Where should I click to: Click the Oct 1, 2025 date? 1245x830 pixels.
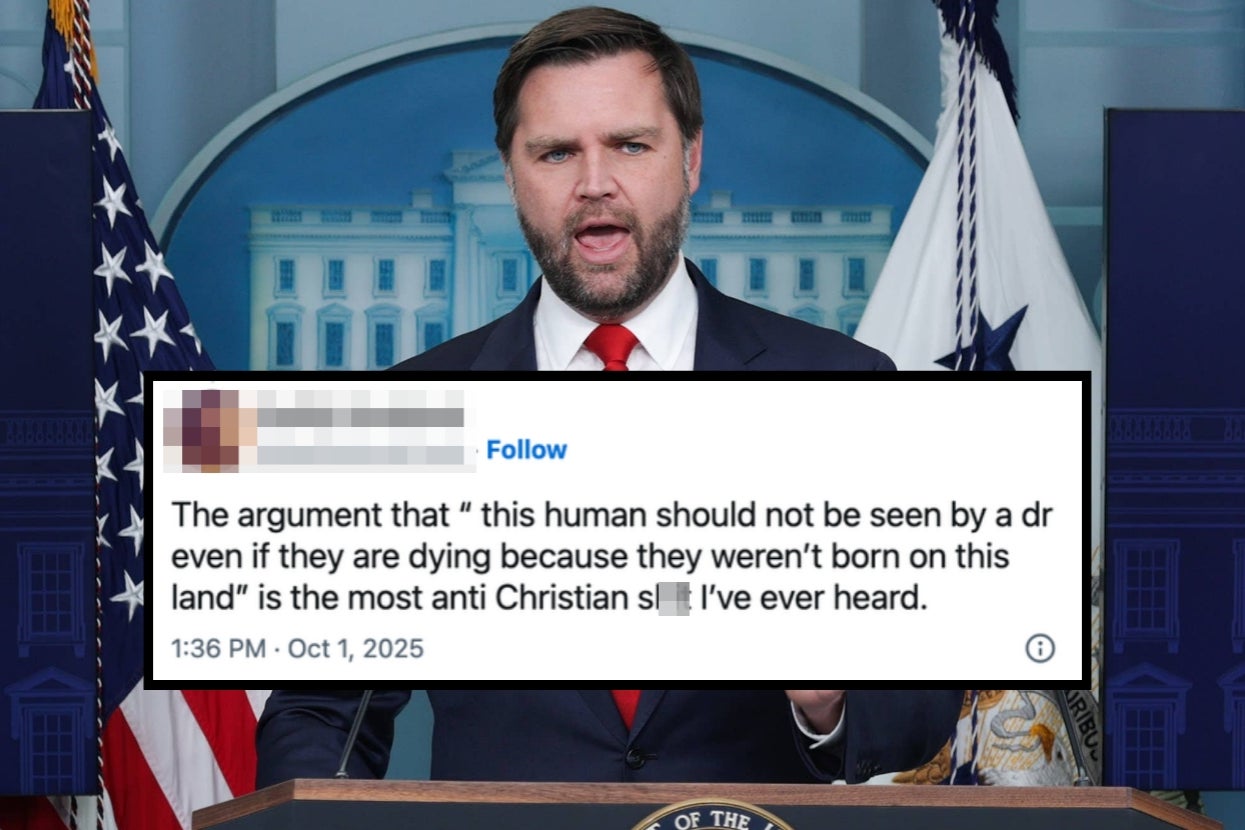coord(356,649)
